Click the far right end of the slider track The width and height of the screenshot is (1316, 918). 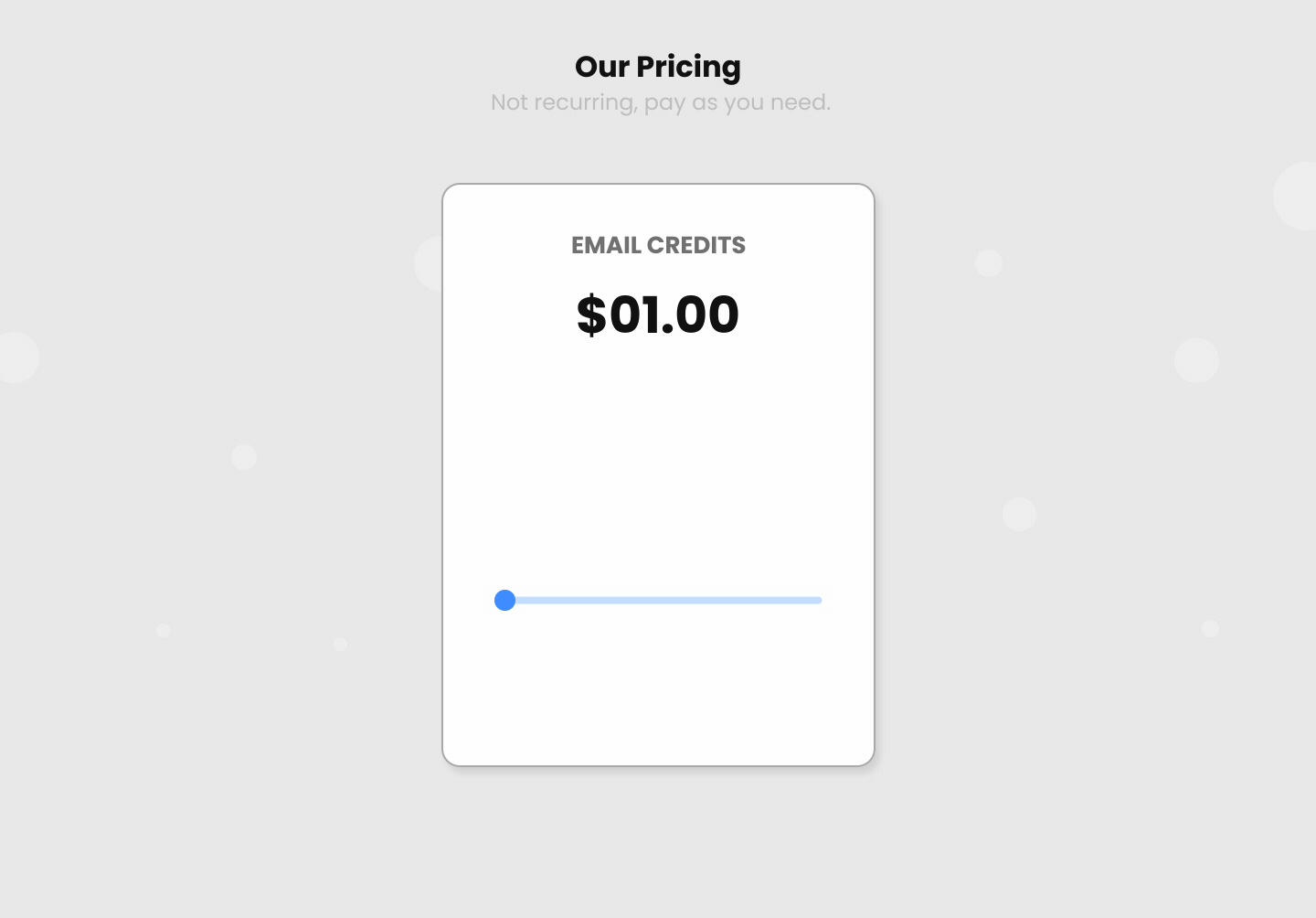tap(818, 601)
